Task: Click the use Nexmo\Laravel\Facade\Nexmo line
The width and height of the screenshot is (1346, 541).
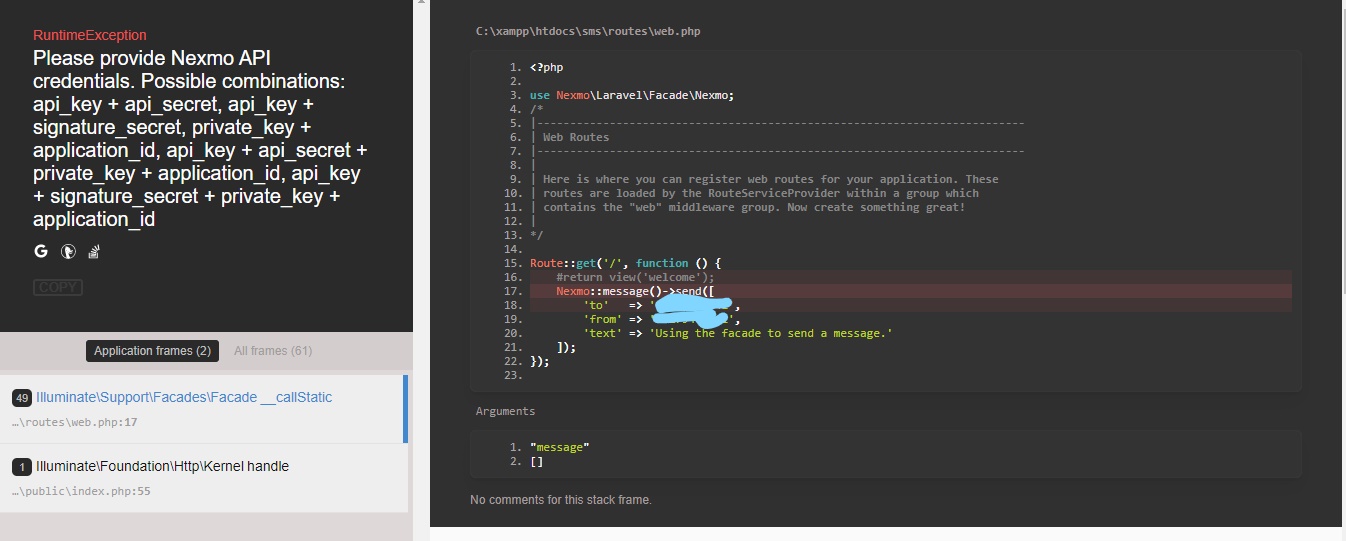Action: click(x=632, y=95)
